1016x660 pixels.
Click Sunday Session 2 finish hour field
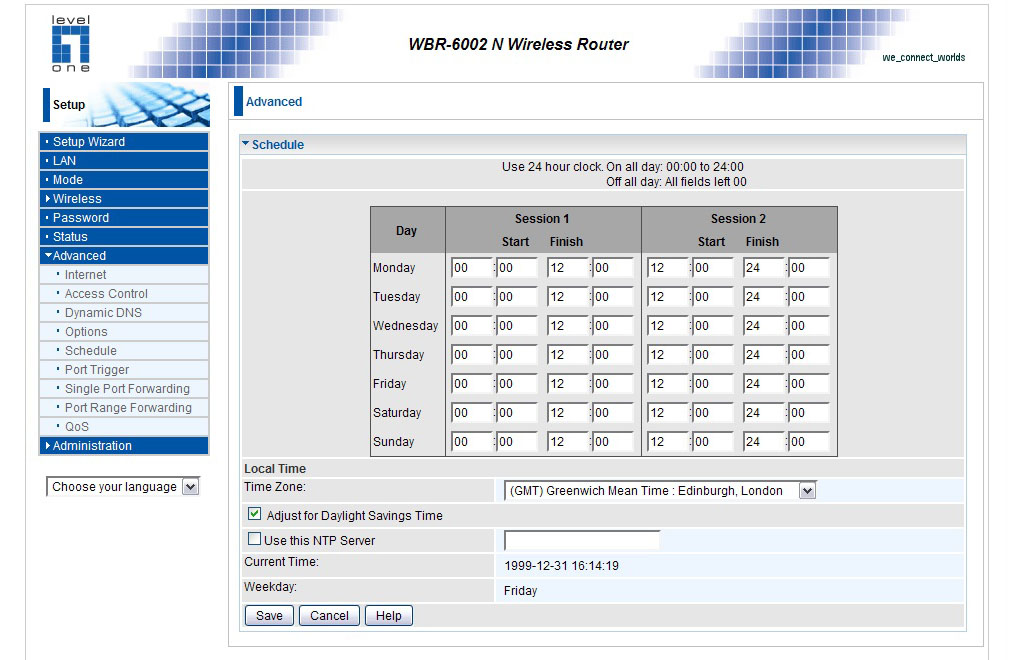point(764,442)
